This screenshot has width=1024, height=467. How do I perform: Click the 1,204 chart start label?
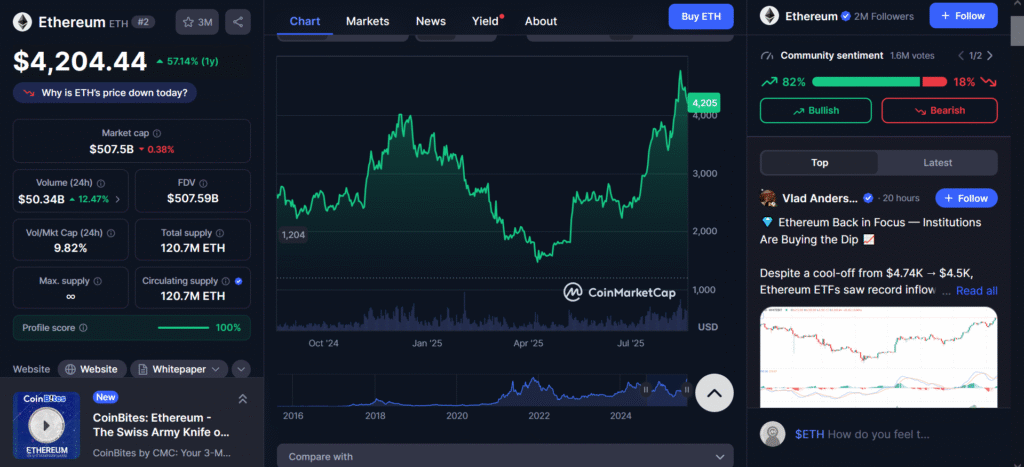coord(293,234)
